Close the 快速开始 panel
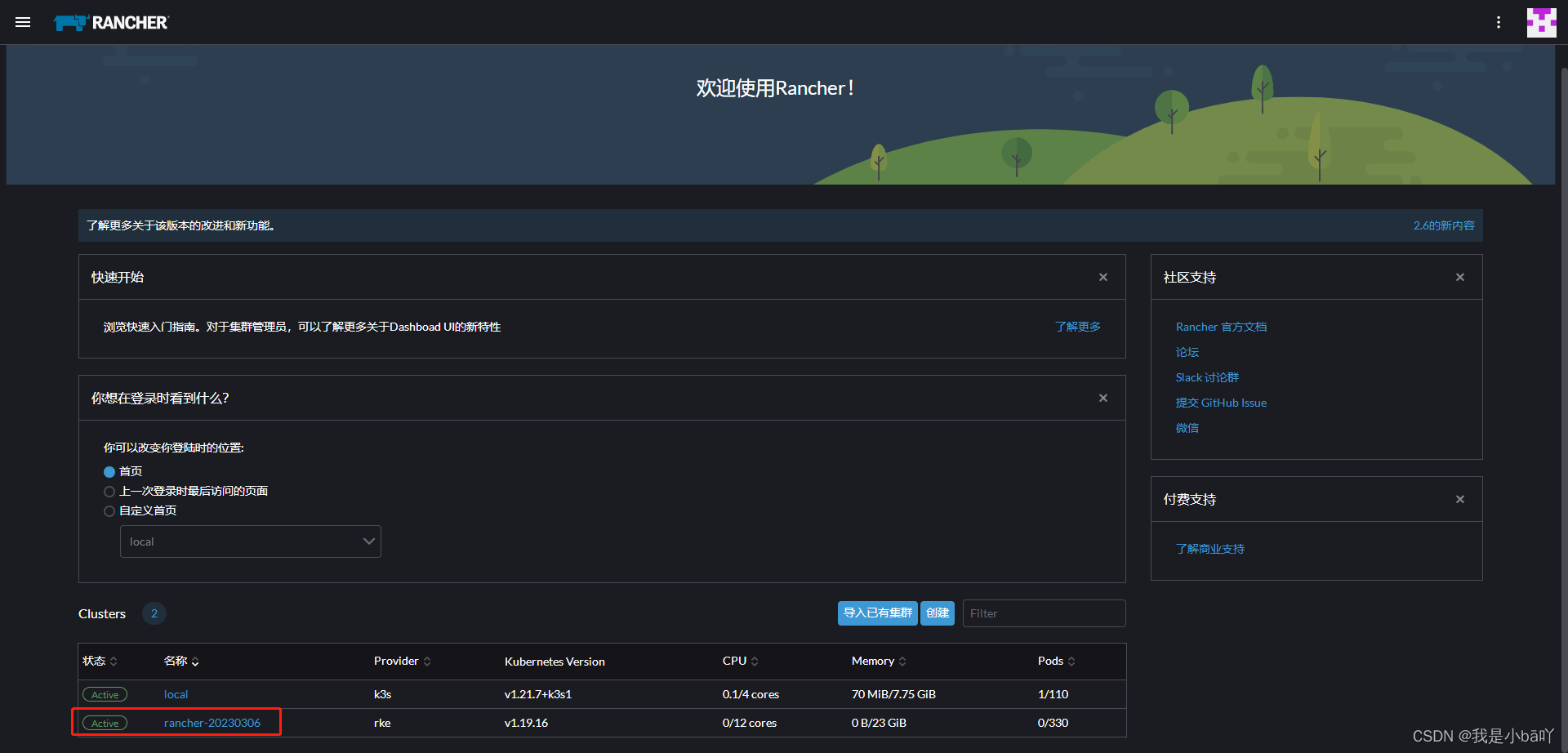Screen dimensions: 1568x753 click(1103, 278)
